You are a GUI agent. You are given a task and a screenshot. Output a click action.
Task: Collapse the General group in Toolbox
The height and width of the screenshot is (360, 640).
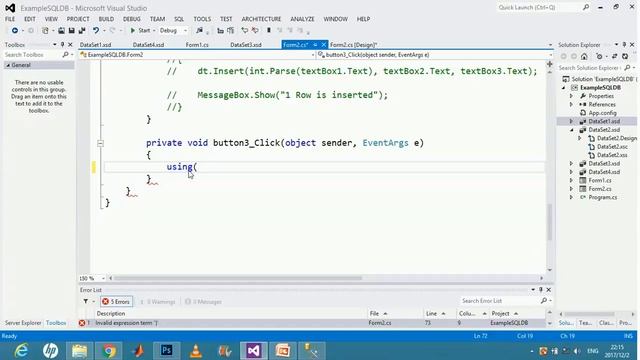[8, 65]
